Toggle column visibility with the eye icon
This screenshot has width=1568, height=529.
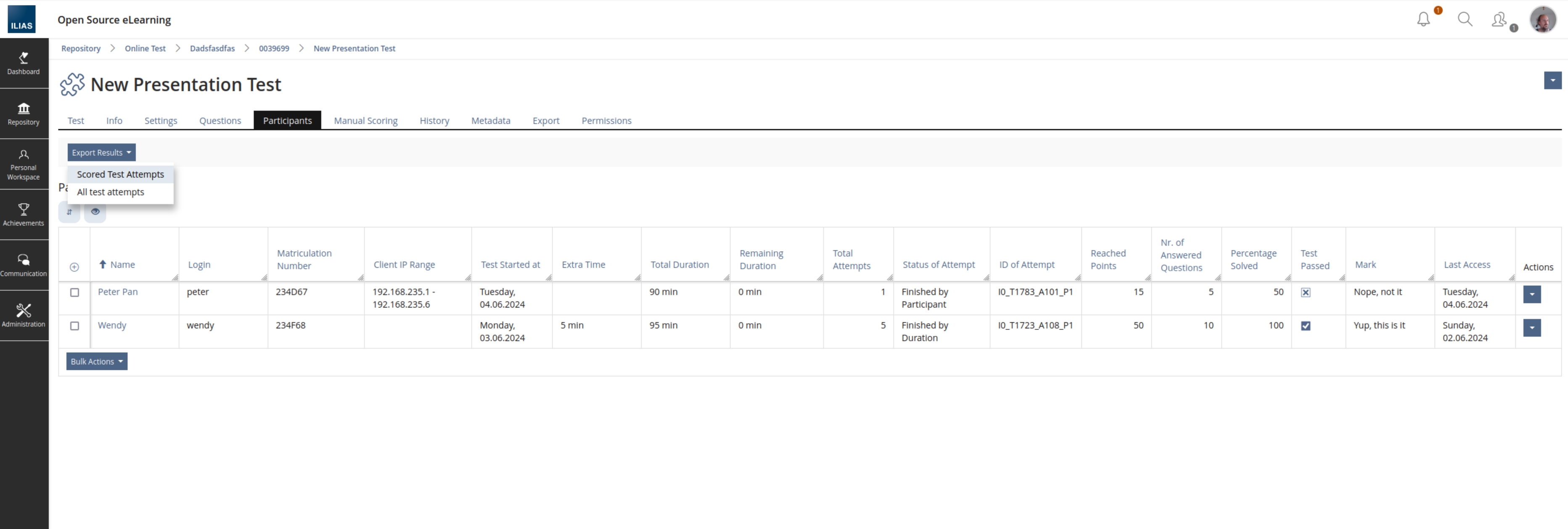[x=95, y=212]
